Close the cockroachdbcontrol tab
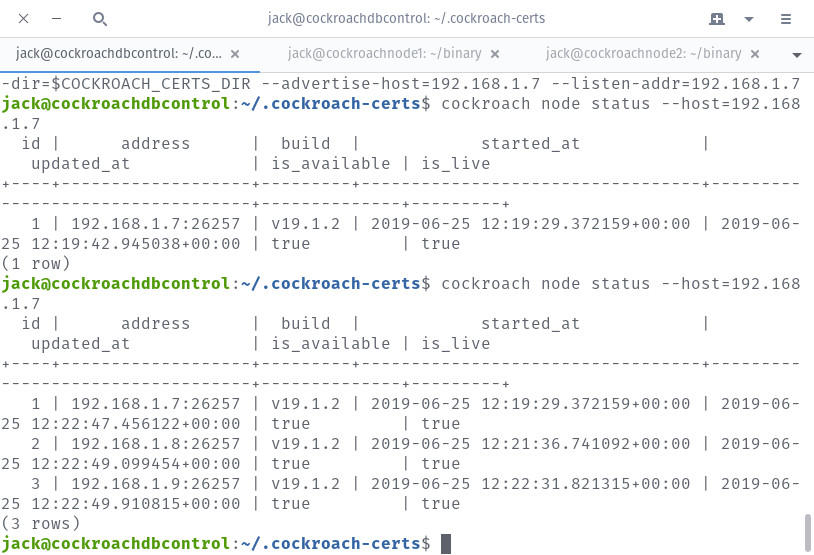814x555 pixels. click(x=235, y=54)
